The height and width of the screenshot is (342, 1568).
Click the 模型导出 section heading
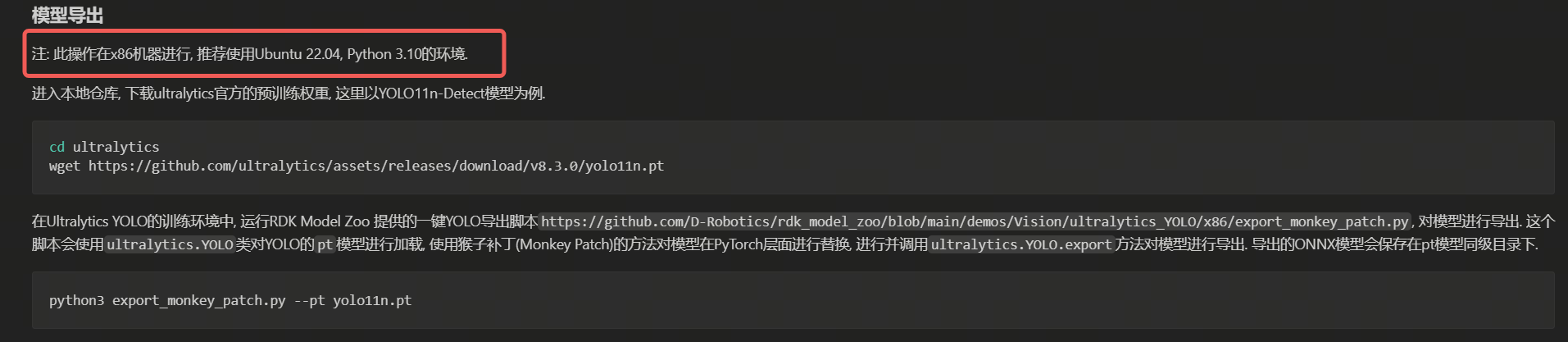point(68,16)
